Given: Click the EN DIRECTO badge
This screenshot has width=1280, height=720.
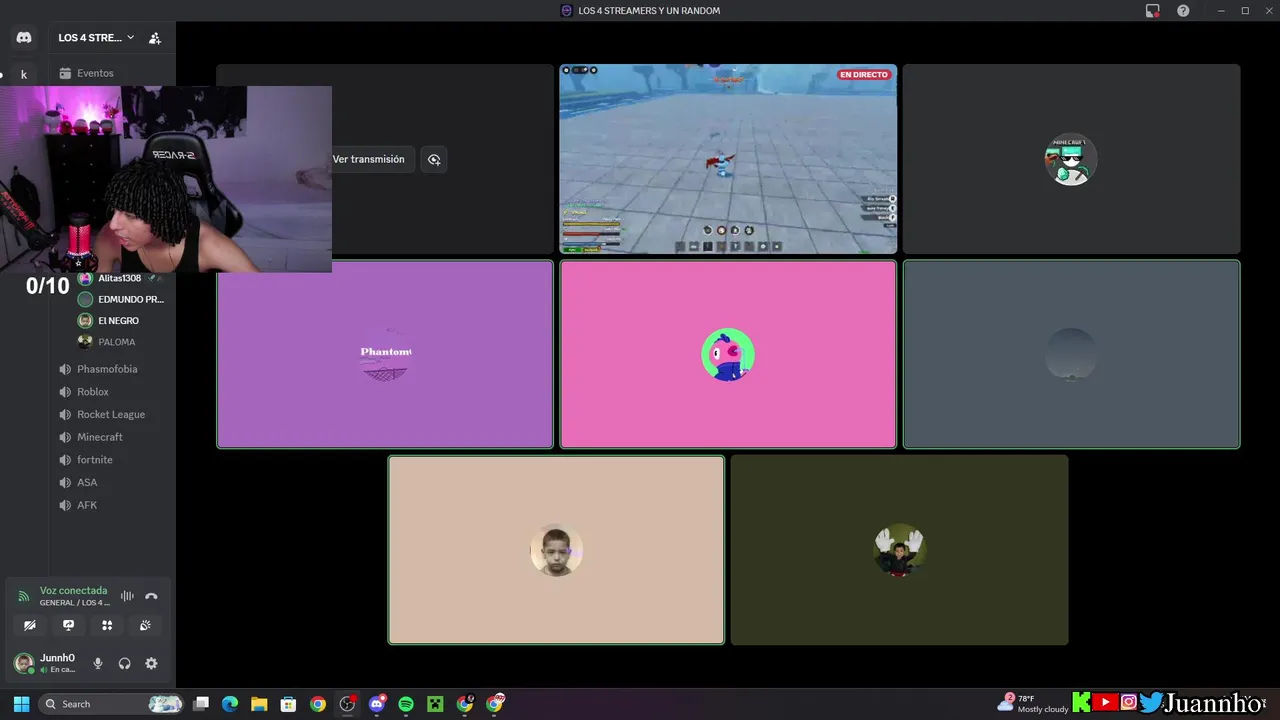Looking at the screenshot, I should (x=864, y=75).
